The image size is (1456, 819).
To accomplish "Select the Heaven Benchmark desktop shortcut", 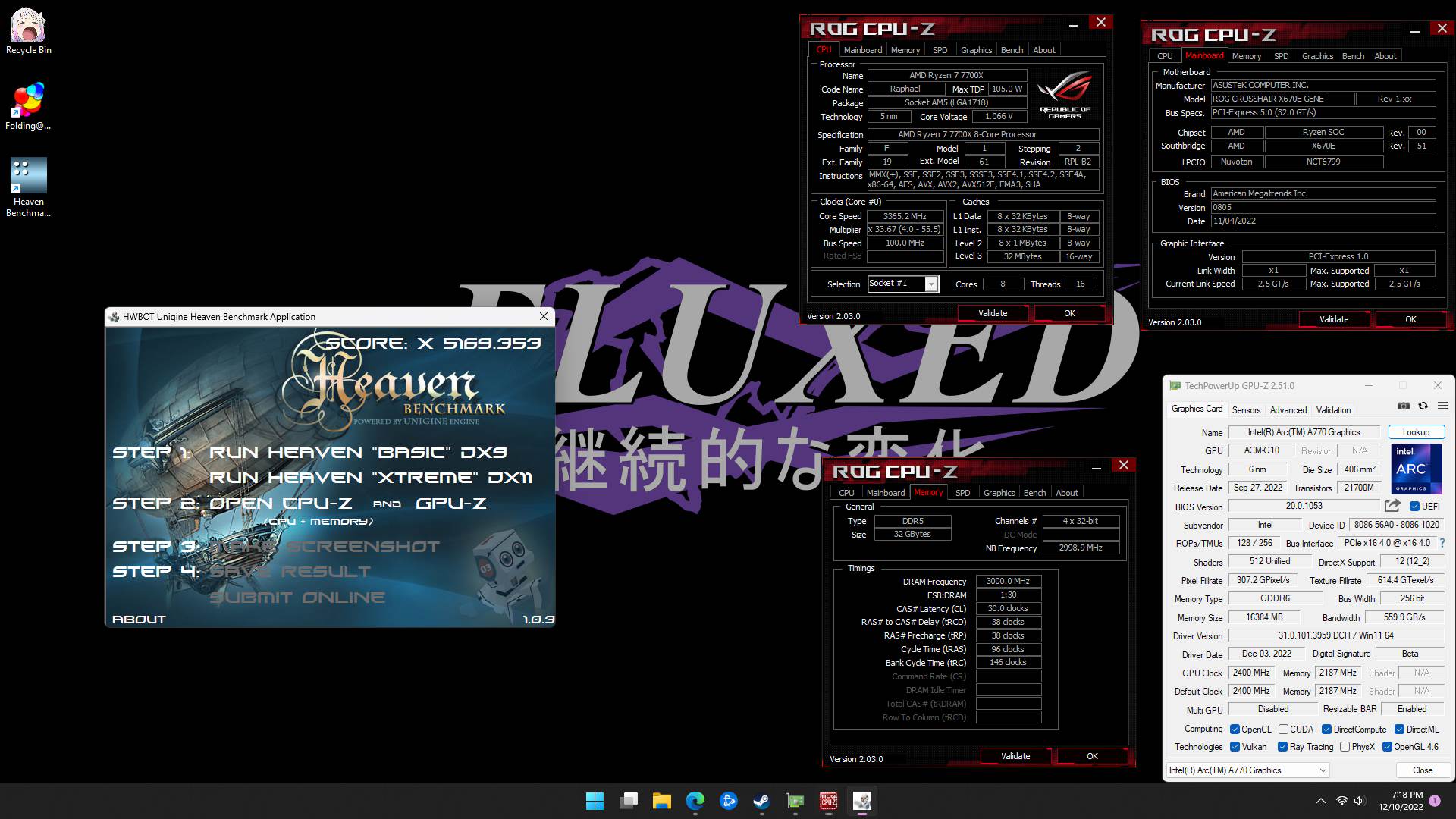I will point(28,187).
